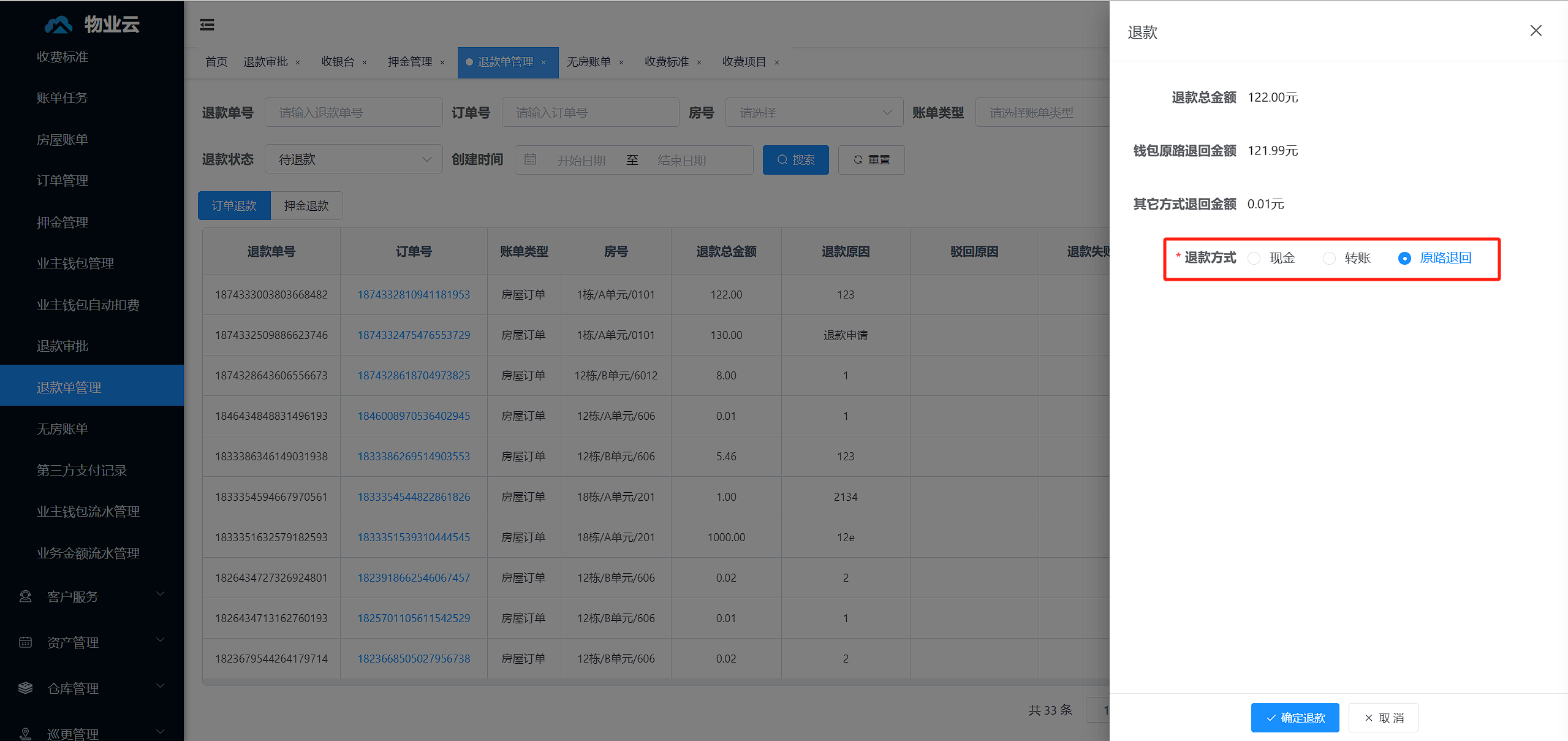The height and width of the screenshot is (741, 1568).
Task: Switch to 收银台 tab
Action: [x=338, y=62]
